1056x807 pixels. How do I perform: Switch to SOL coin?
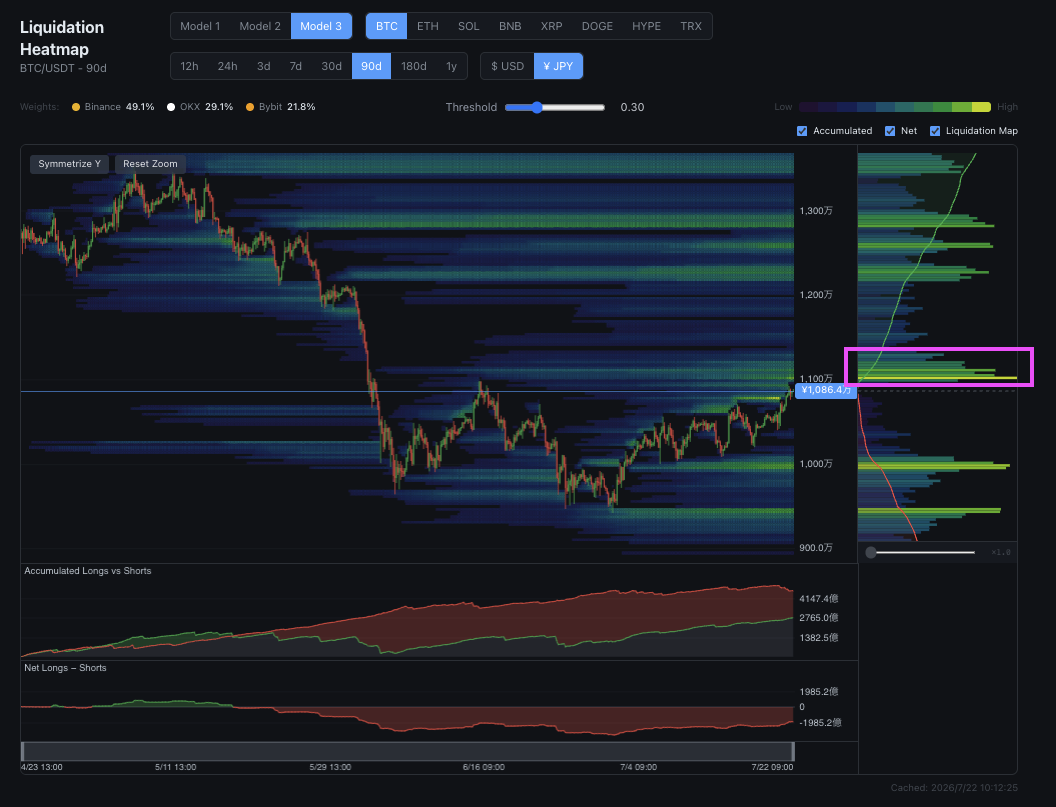click(469, 26)
